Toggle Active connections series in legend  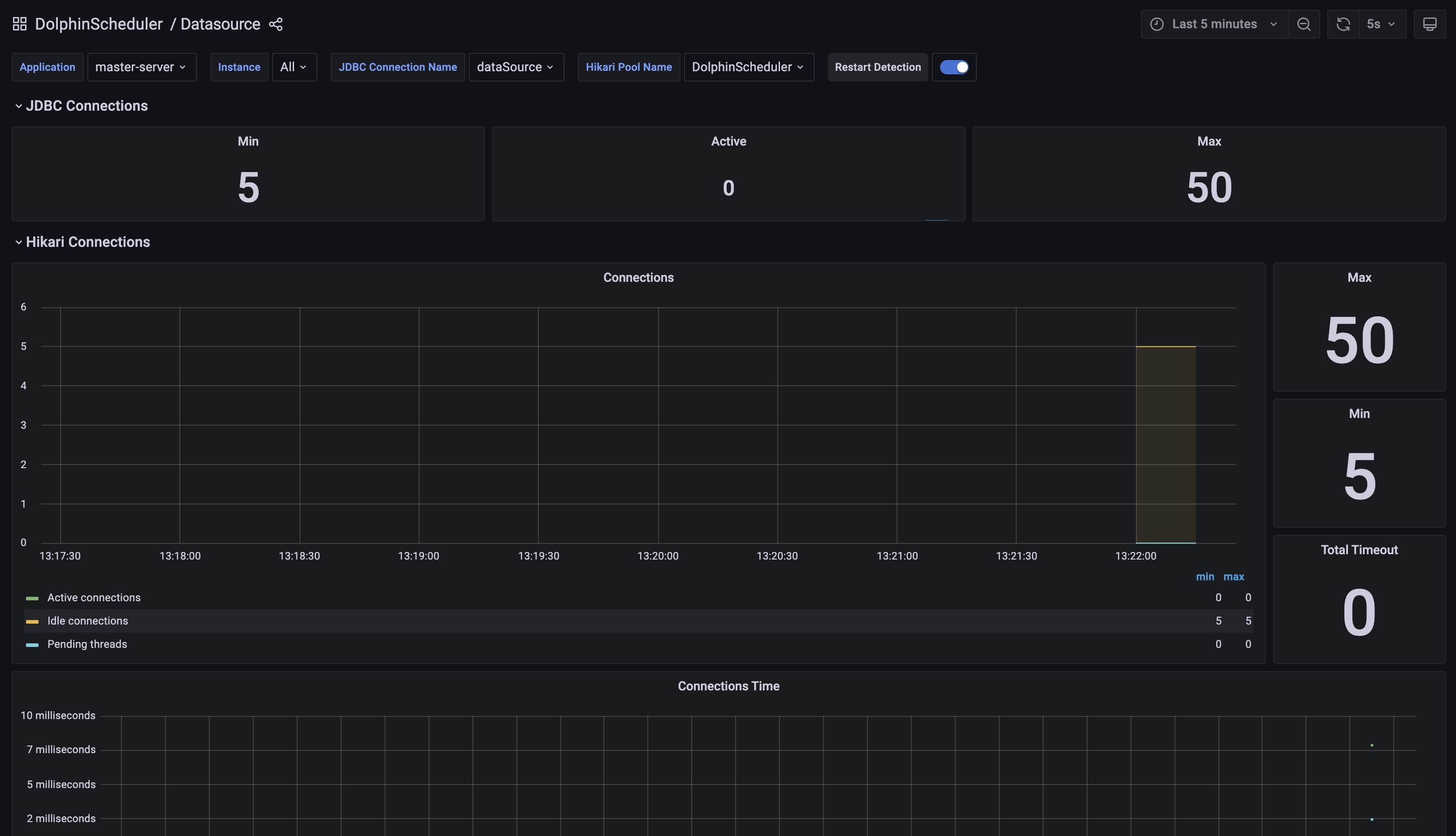94,598
